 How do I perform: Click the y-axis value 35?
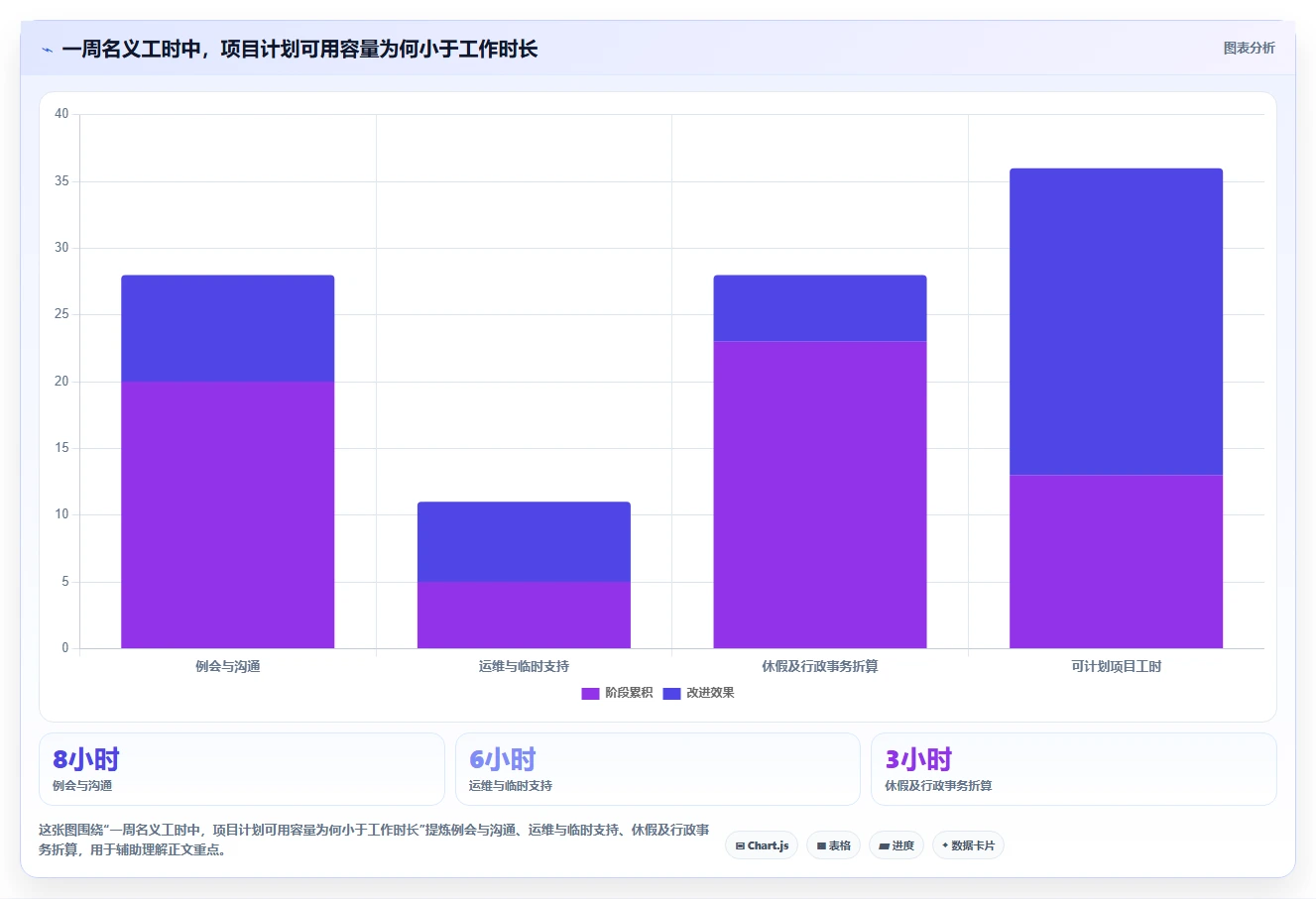coord(61,181)
